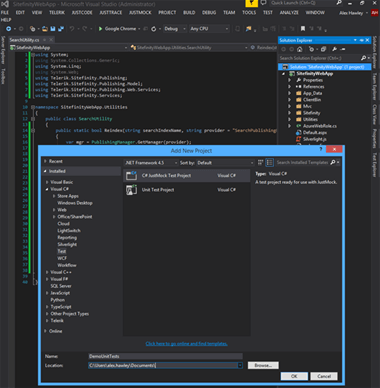Click the Open File folder icon in toolbar
380x388 pixels.
click(45, 29)
